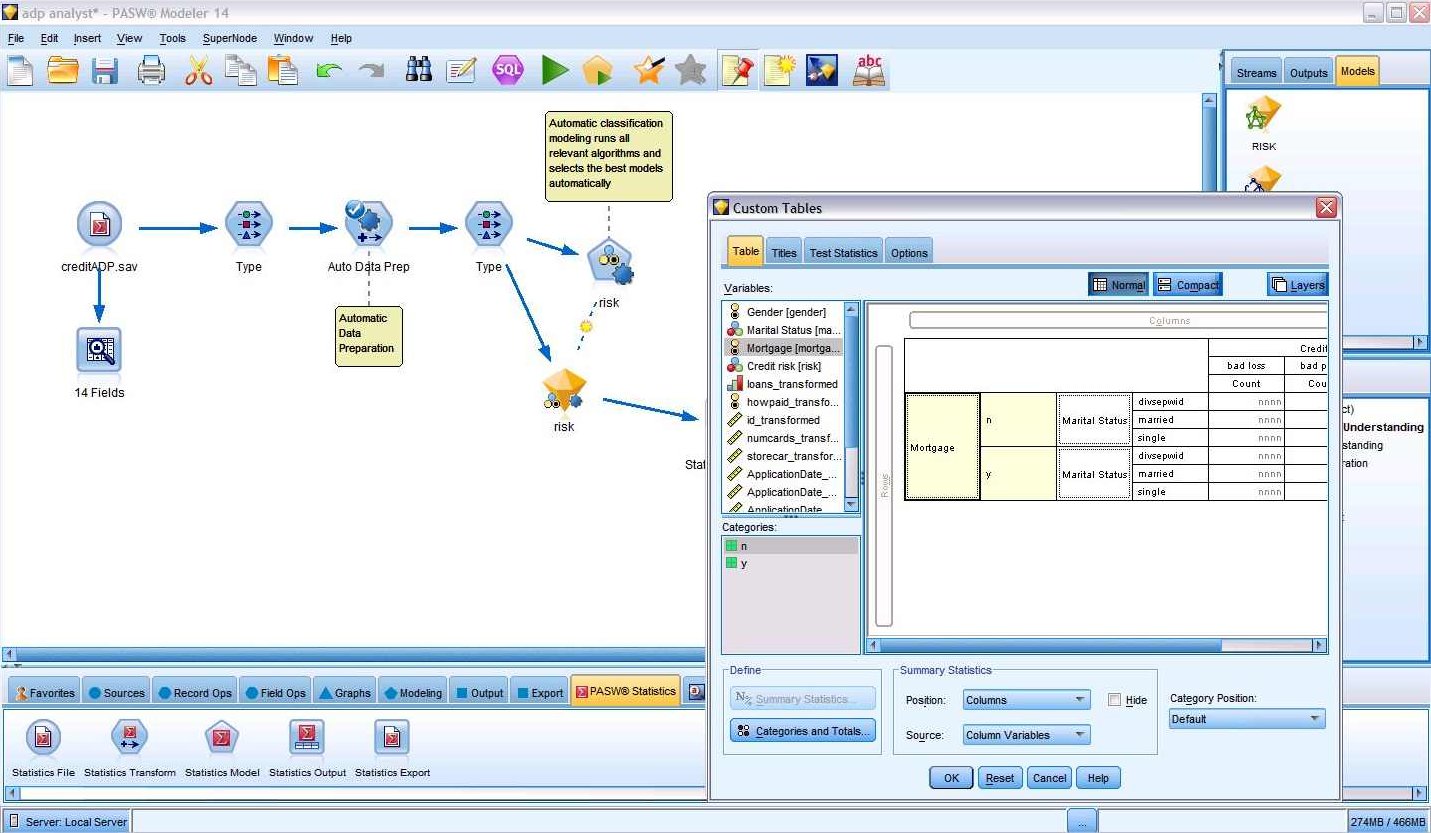Select the Statistics Export palette node
Screen dimensions: 1431x833
click(391, 737)
